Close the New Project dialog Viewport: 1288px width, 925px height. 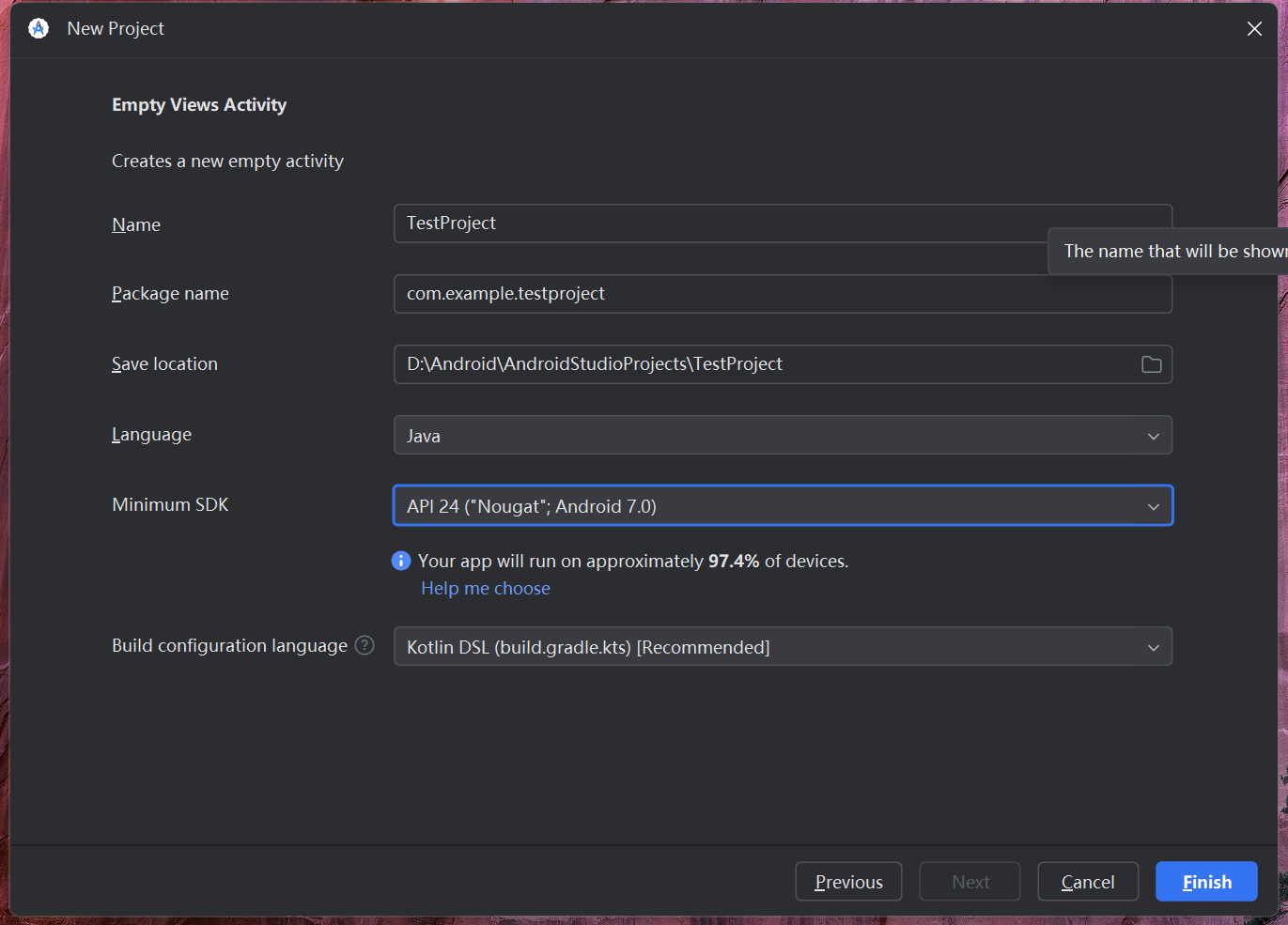coord(1254,29)
